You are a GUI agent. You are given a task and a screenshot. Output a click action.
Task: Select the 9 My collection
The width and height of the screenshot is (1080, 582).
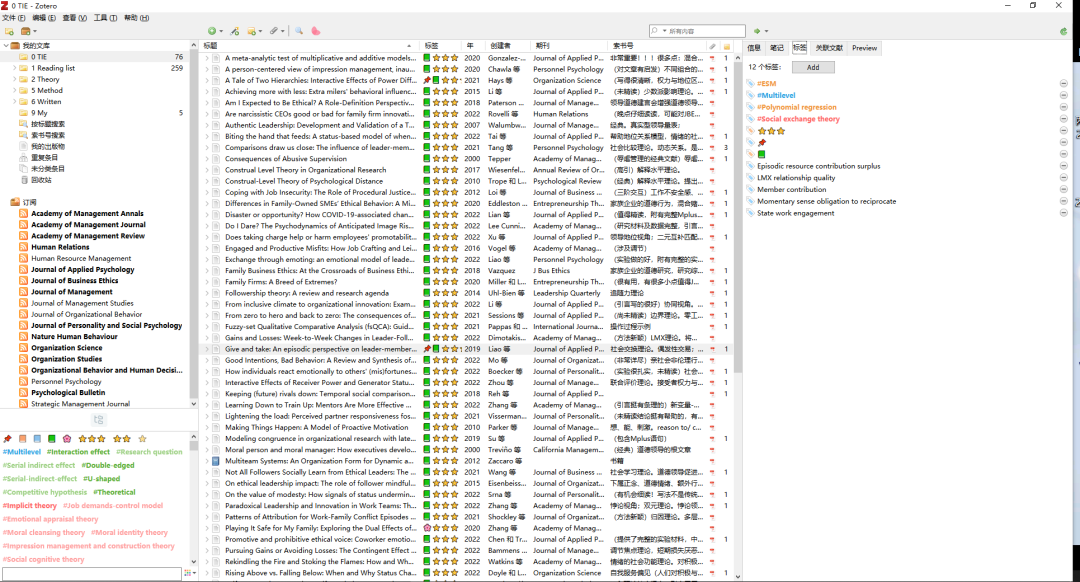point(96,113)
